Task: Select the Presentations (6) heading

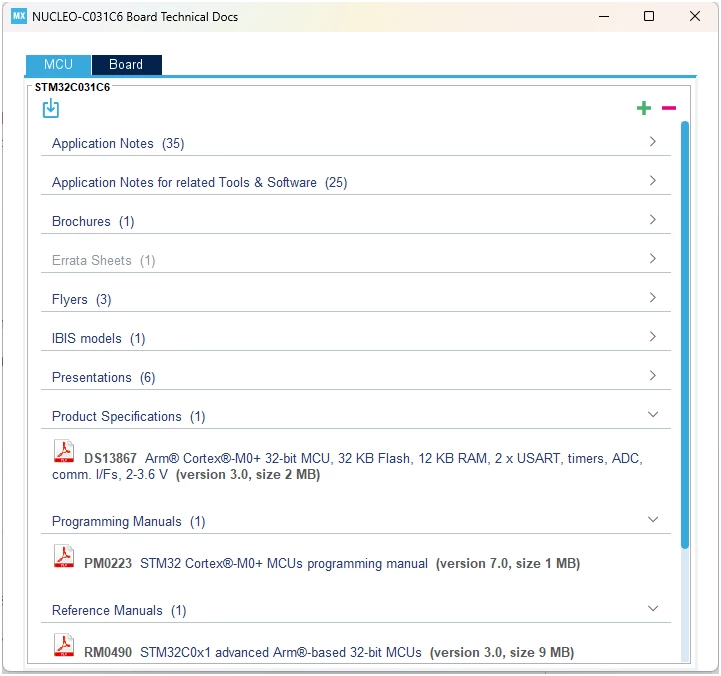Action: [103, 378]
